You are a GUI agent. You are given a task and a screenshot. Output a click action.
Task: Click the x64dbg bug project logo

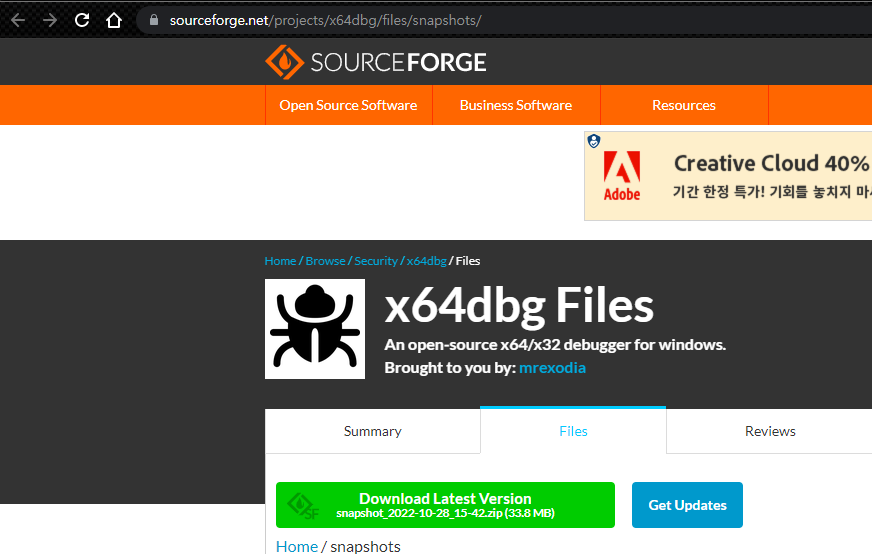315,329
